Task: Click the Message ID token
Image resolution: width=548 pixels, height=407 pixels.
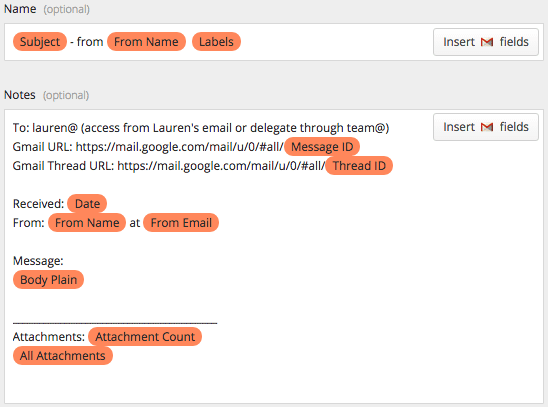Action: pos(322,147)
